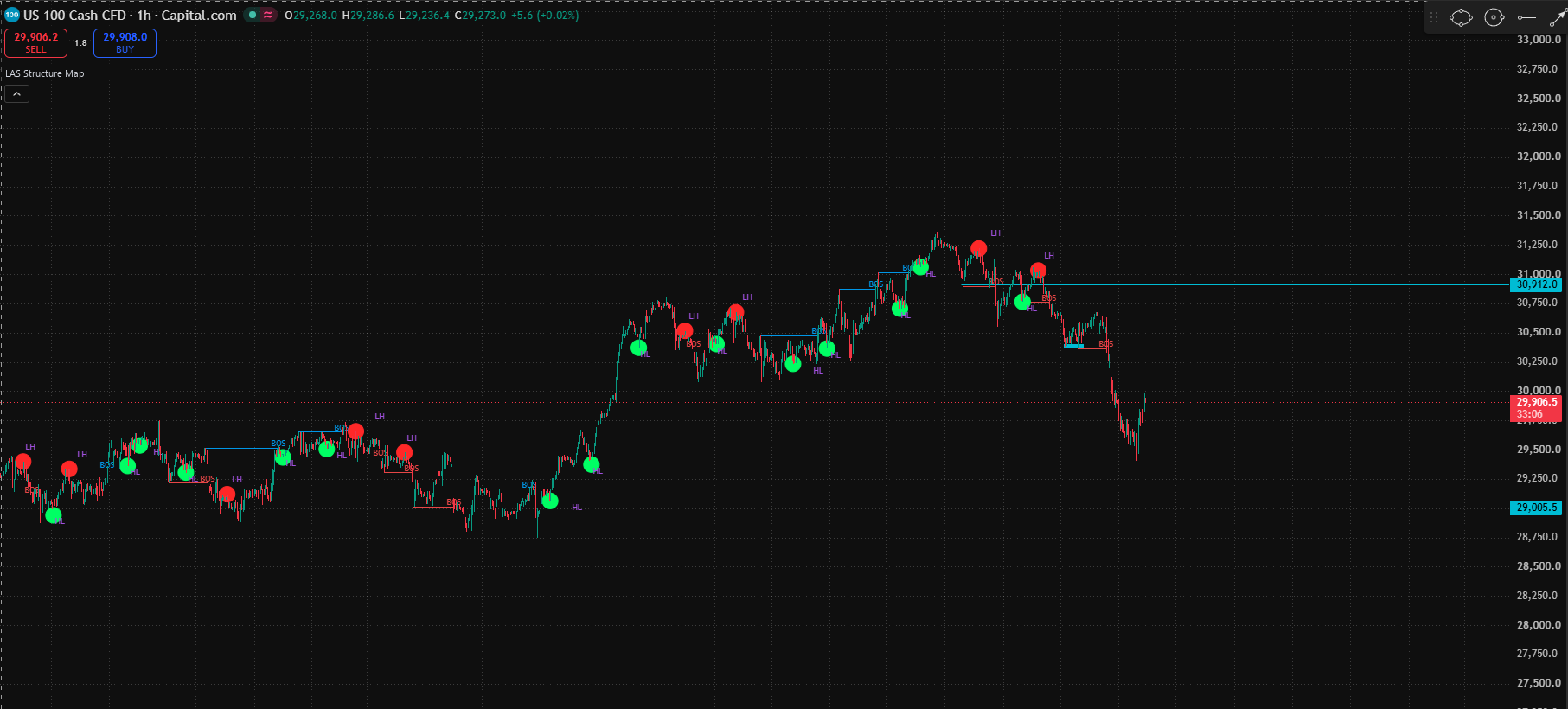The image size is (1568, 709).
Task: Click the 29,908.0 BUY button
Action: click(x=125, y=42)
